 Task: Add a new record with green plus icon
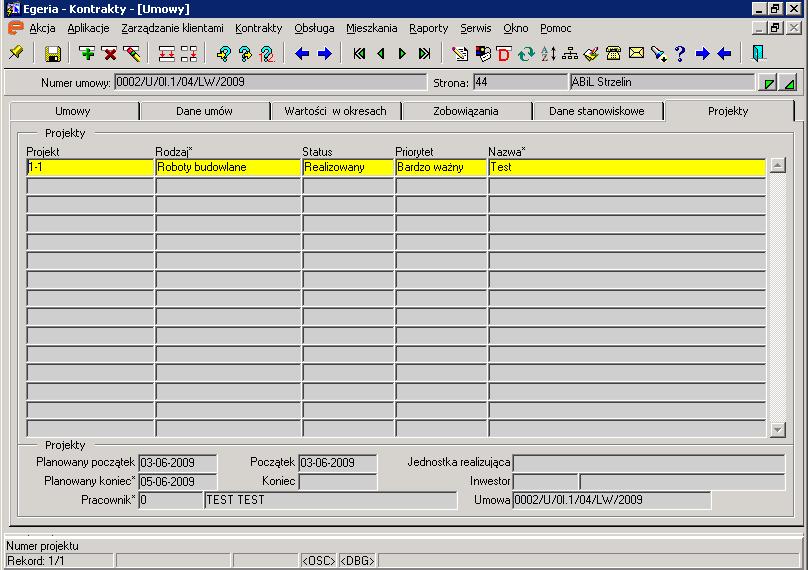[87, 53]
